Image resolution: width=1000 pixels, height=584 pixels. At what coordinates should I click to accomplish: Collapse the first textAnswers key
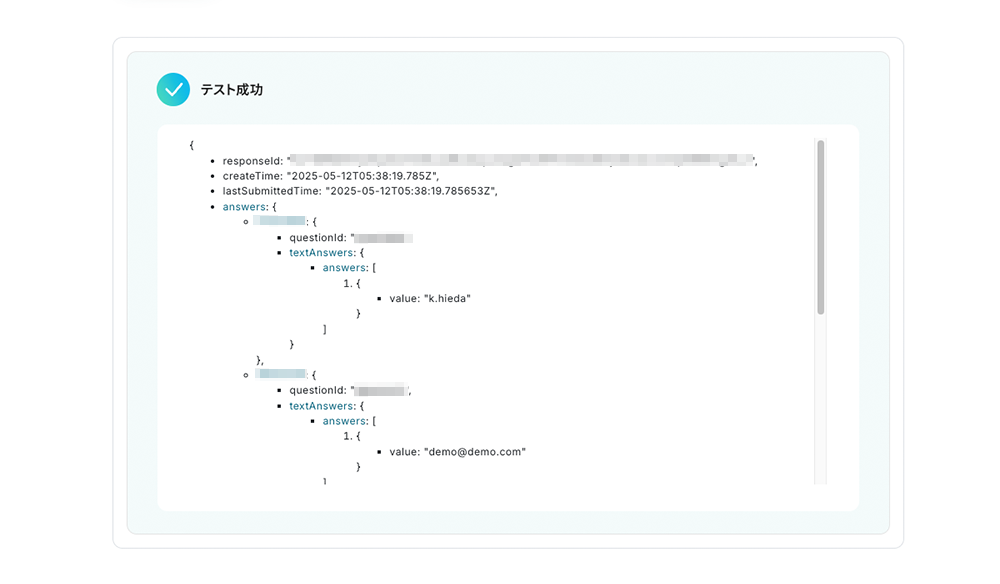(321, 252)
